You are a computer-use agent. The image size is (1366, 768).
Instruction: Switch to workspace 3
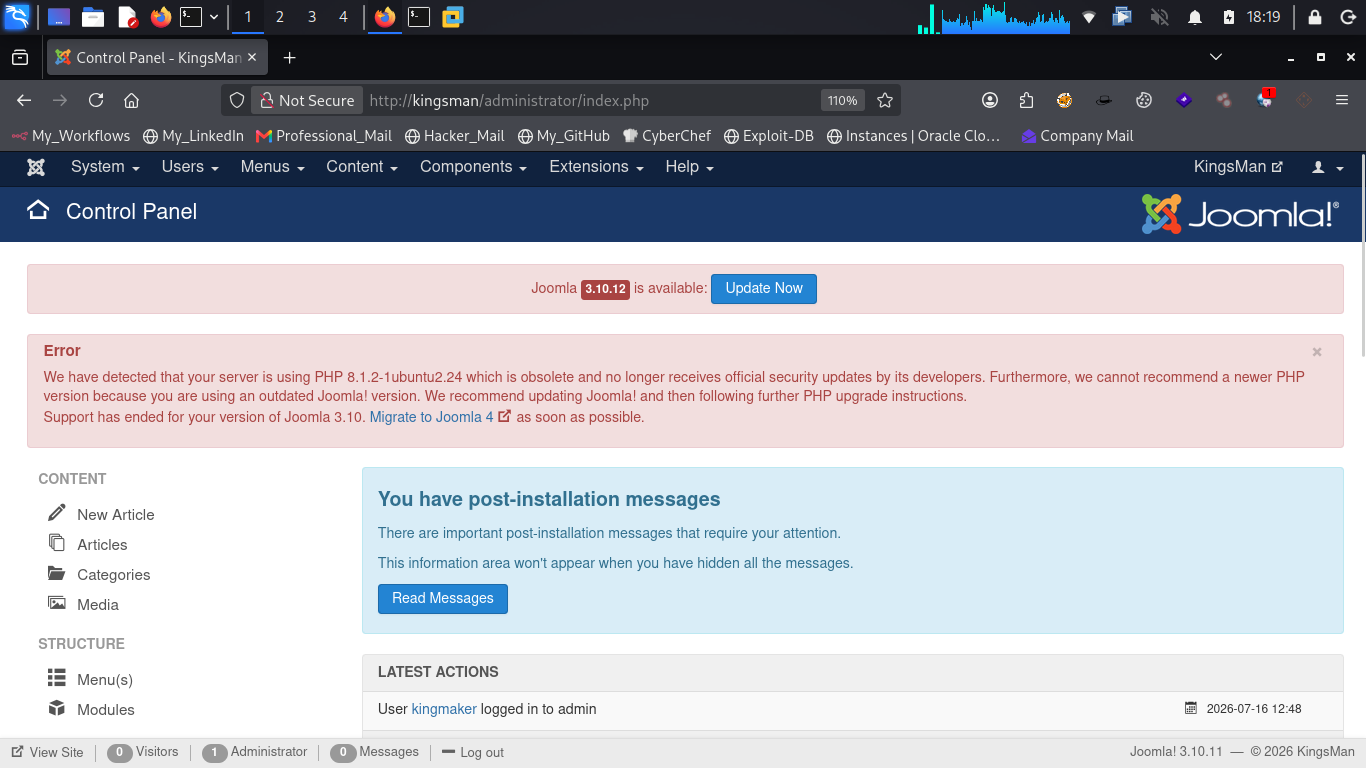312,17
